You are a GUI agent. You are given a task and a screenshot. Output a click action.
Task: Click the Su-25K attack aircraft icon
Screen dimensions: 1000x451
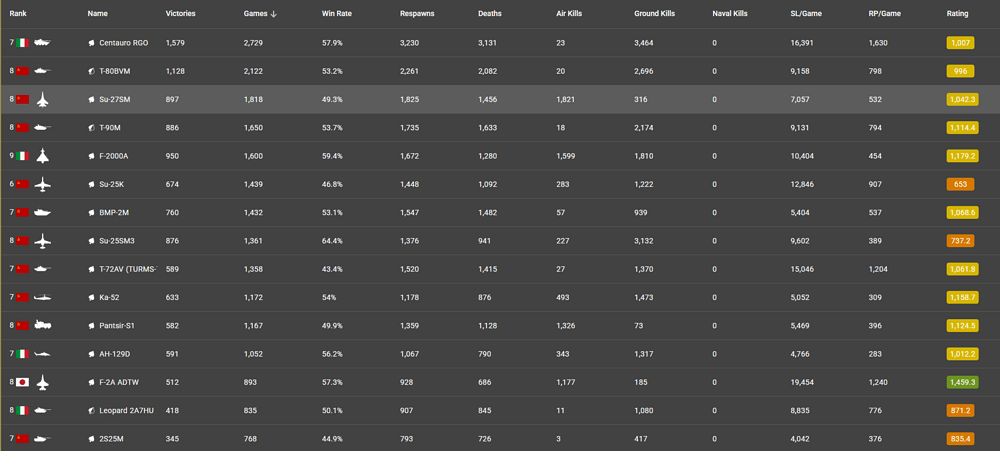42,185
